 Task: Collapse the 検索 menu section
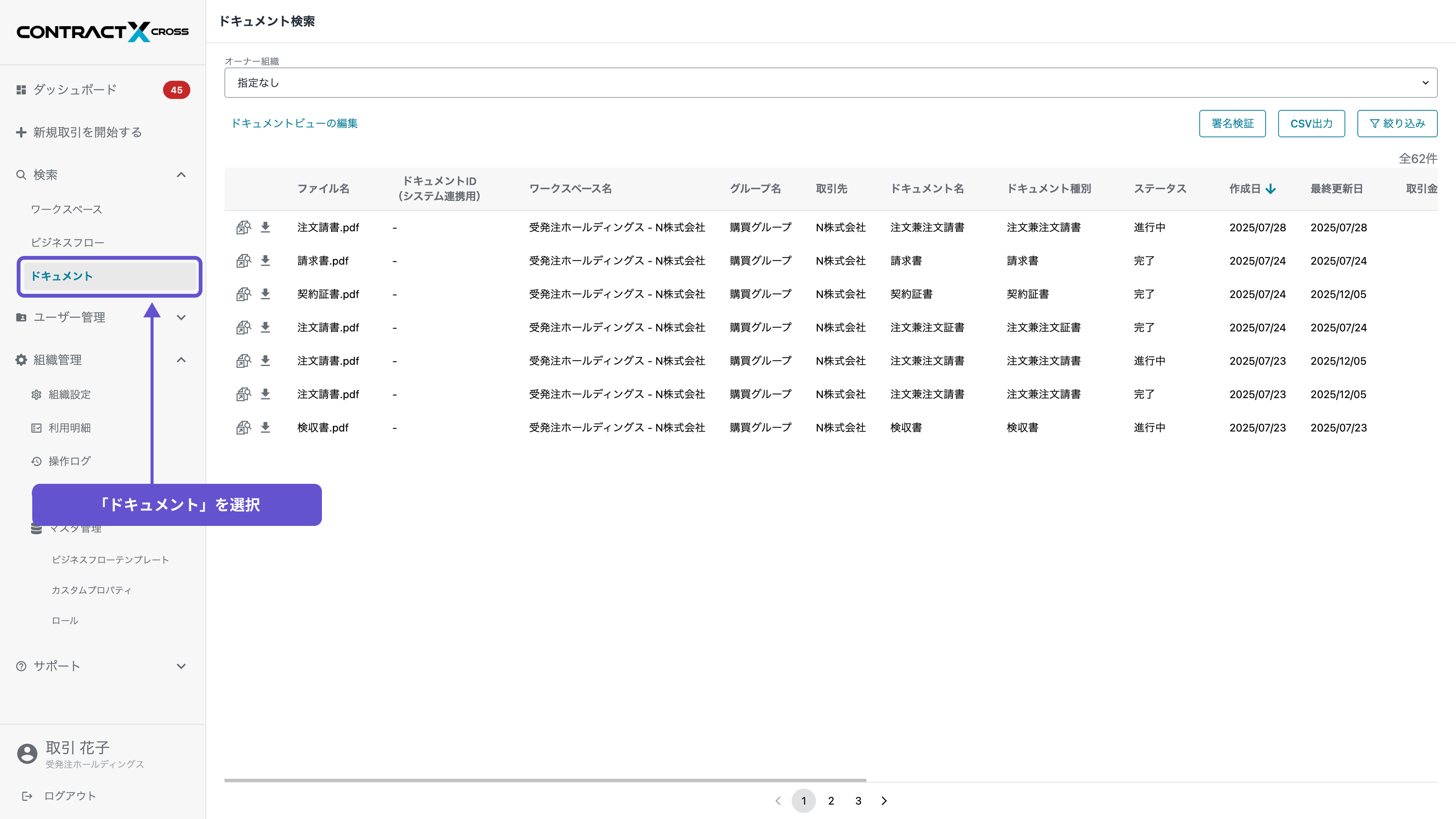[x=181, y=175]
